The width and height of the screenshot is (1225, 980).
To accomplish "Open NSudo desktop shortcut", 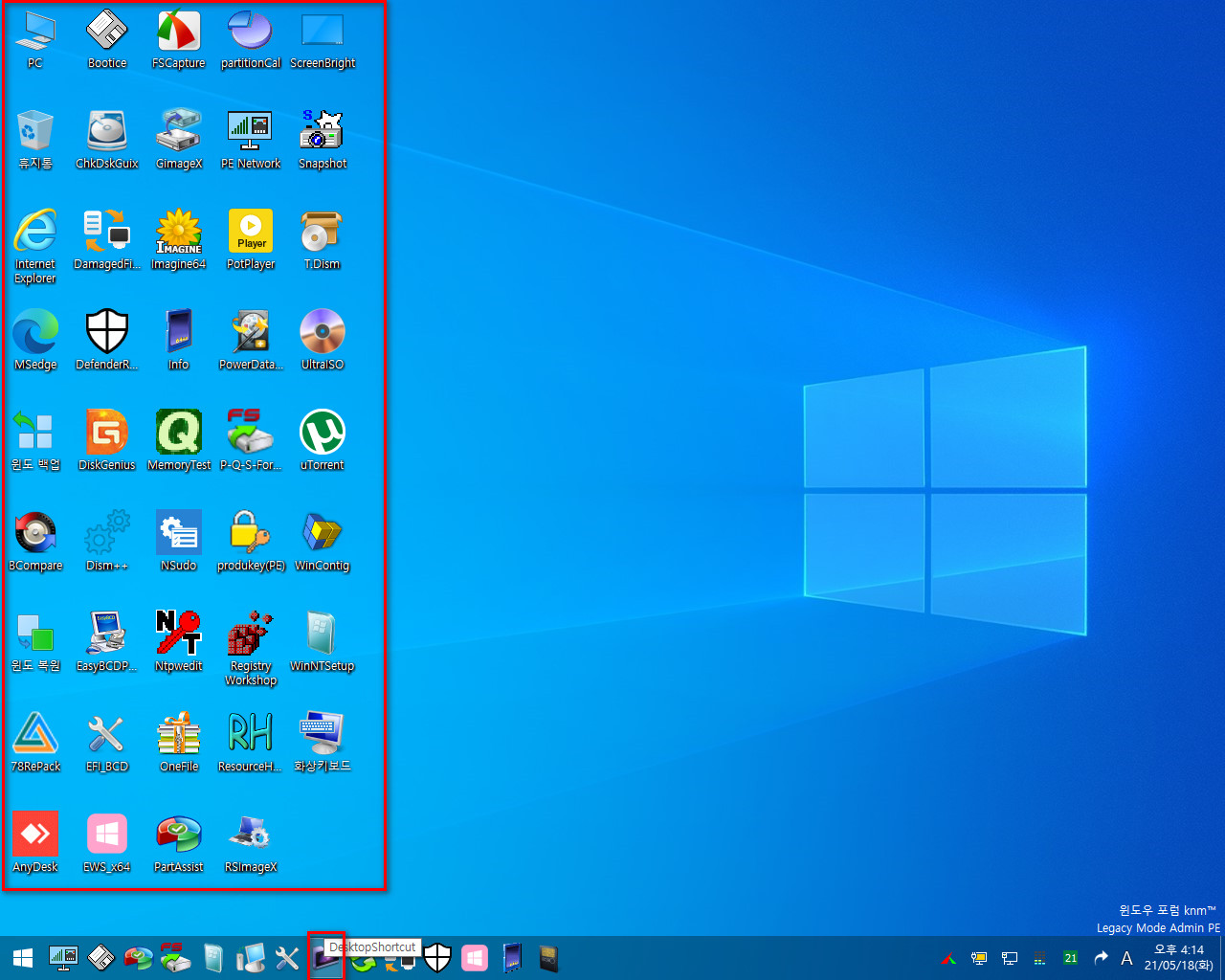I will point(179,543).
